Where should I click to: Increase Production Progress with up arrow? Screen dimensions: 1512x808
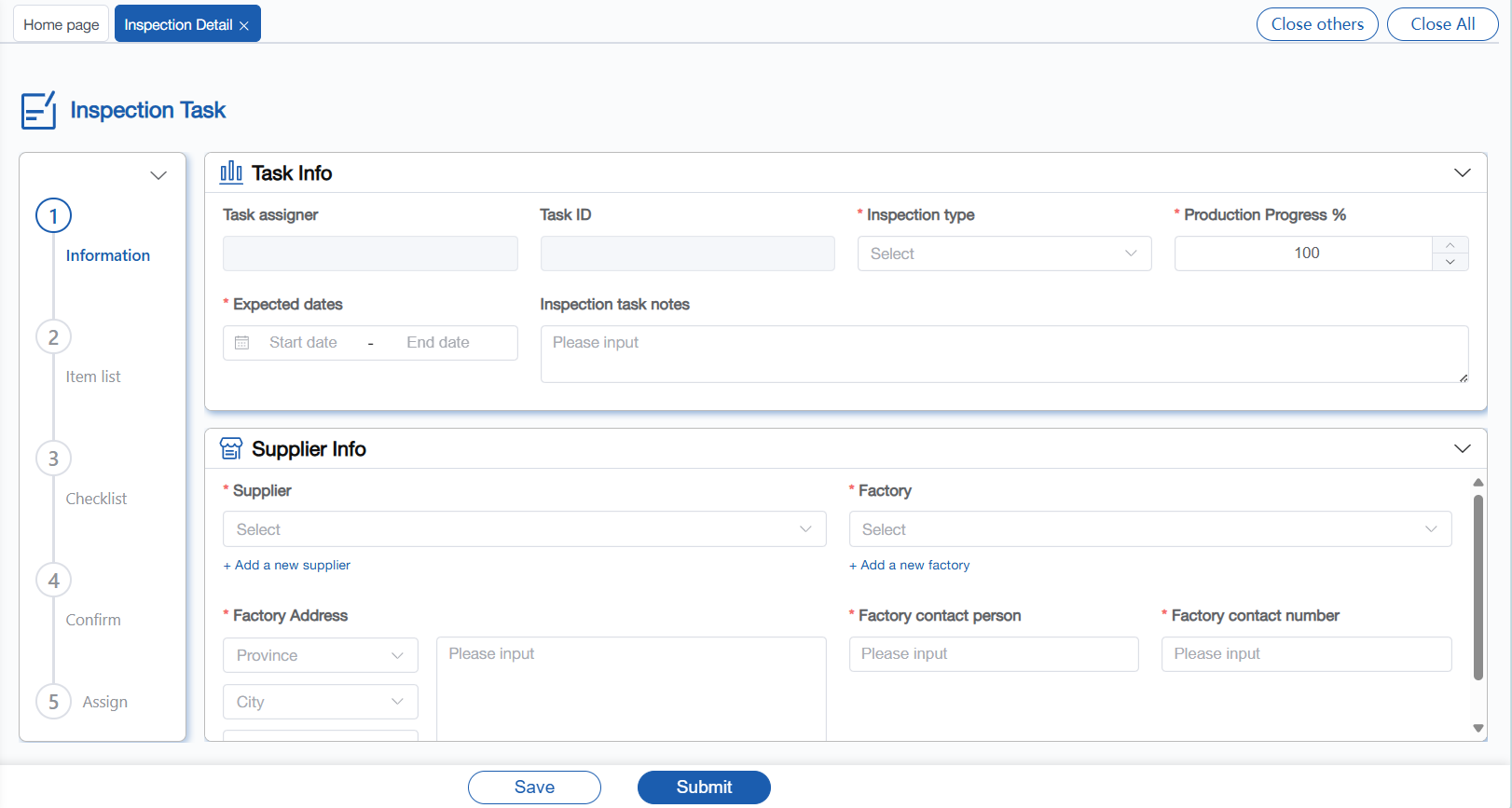tap(1450, 245)
